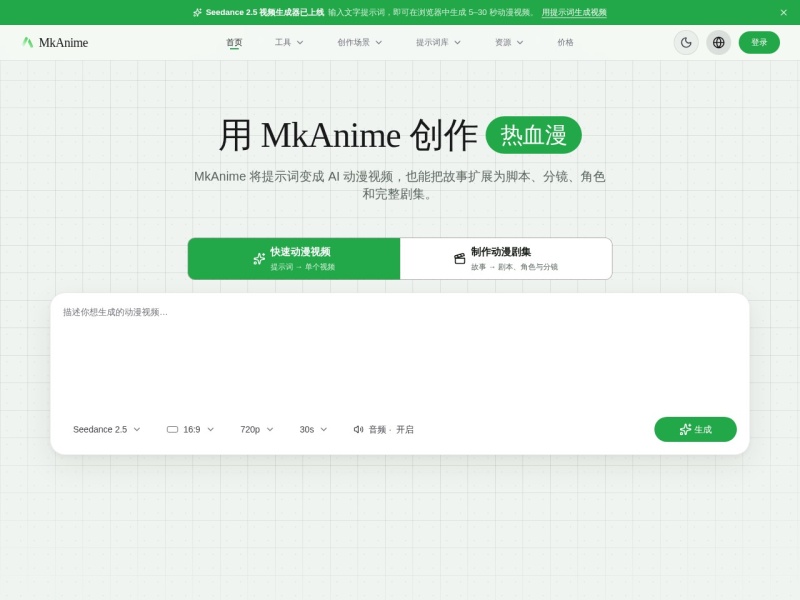
Task: Click the 用 MkAnime 创作 headline
Action: (348, 135)
